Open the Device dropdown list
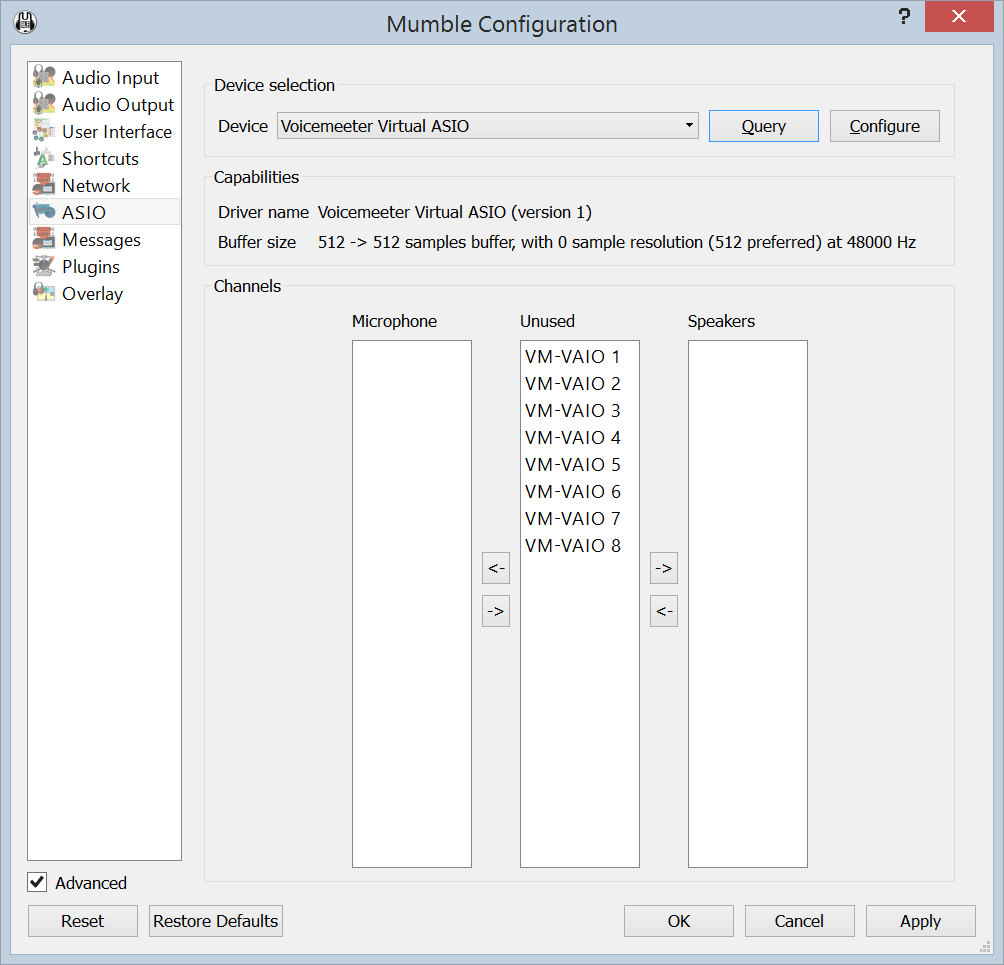 pos(487,126)
